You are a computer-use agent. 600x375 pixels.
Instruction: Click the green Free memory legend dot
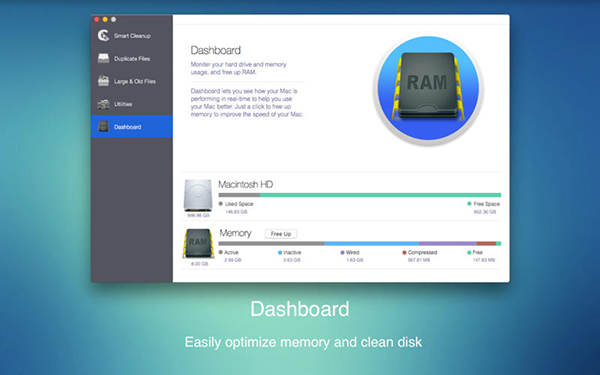click(469, 253)
